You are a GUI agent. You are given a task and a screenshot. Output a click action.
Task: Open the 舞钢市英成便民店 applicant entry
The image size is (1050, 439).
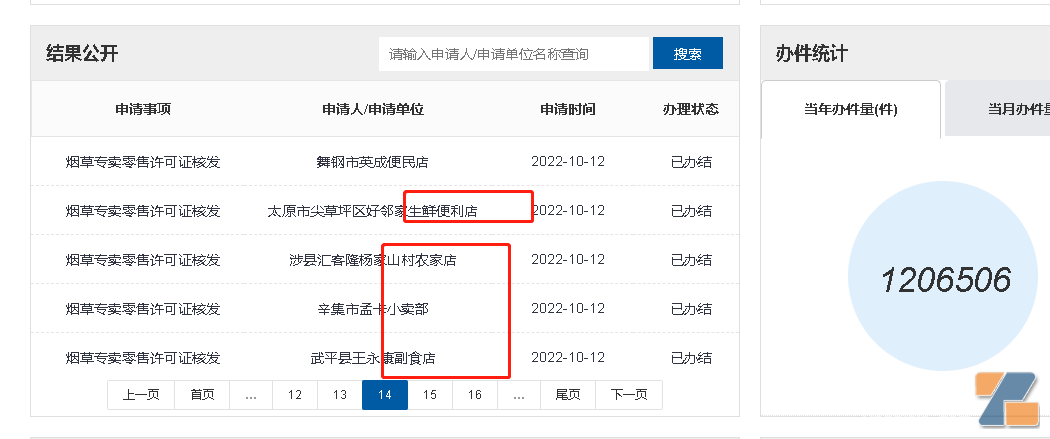point(372,162)
